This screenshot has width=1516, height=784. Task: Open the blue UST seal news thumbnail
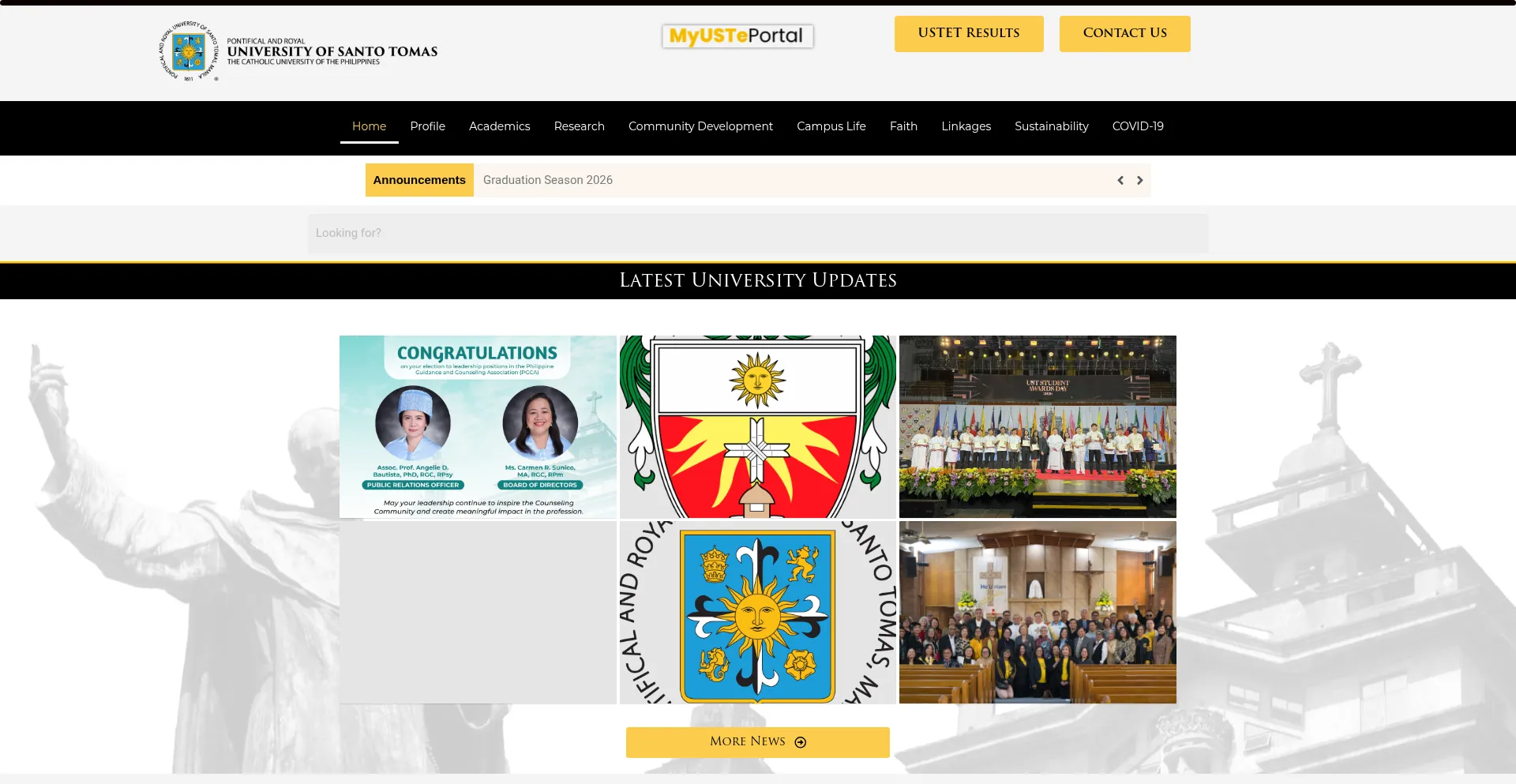(x=758, y=613)
